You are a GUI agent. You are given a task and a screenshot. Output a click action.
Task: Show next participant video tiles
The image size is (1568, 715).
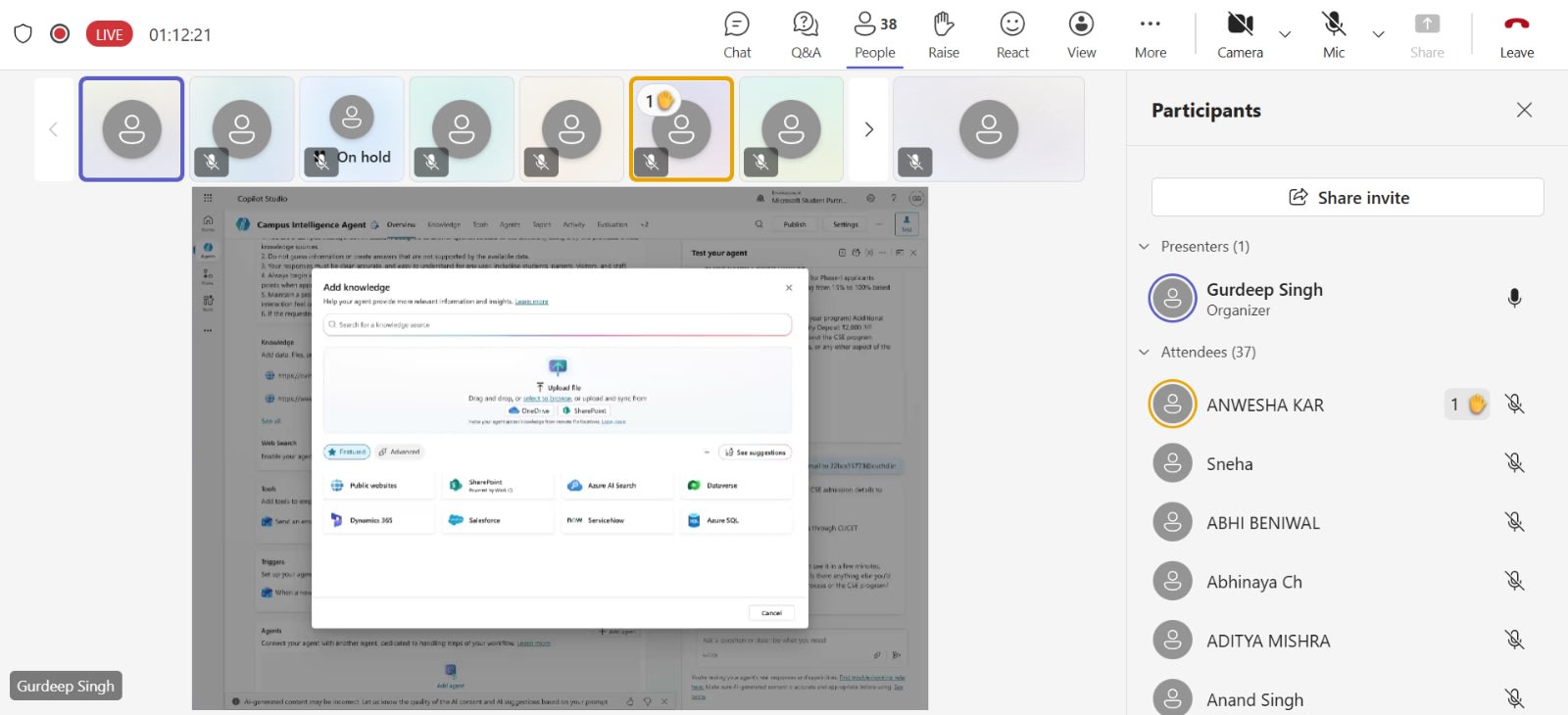[868, 129]
